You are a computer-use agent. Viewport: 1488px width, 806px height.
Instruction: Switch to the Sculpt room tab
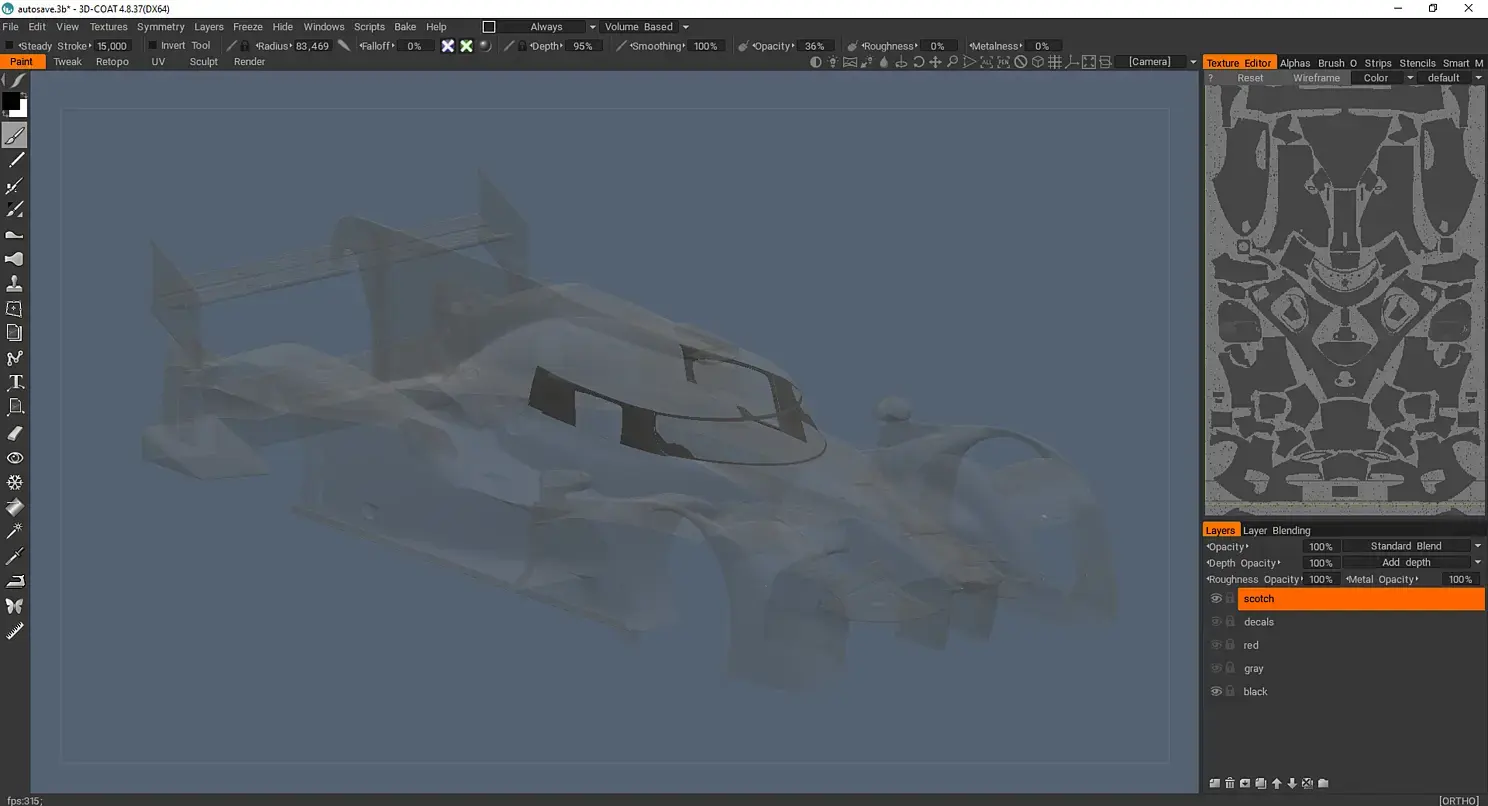(204, 62)
